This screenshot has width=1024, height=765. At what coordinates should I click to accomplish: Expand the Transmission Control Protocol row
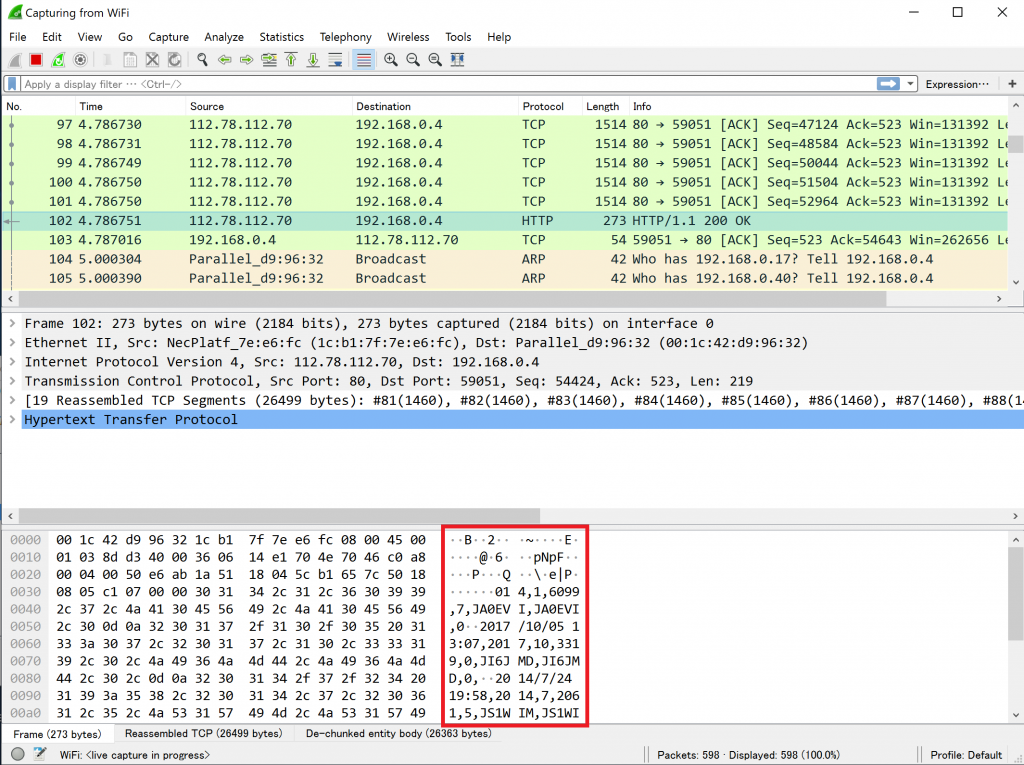[12, 381]
